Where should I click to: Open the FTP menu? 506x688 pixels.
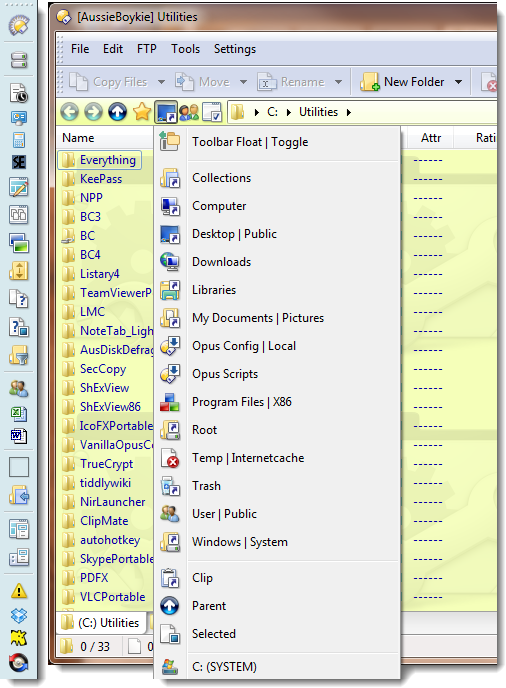point(147,49)
